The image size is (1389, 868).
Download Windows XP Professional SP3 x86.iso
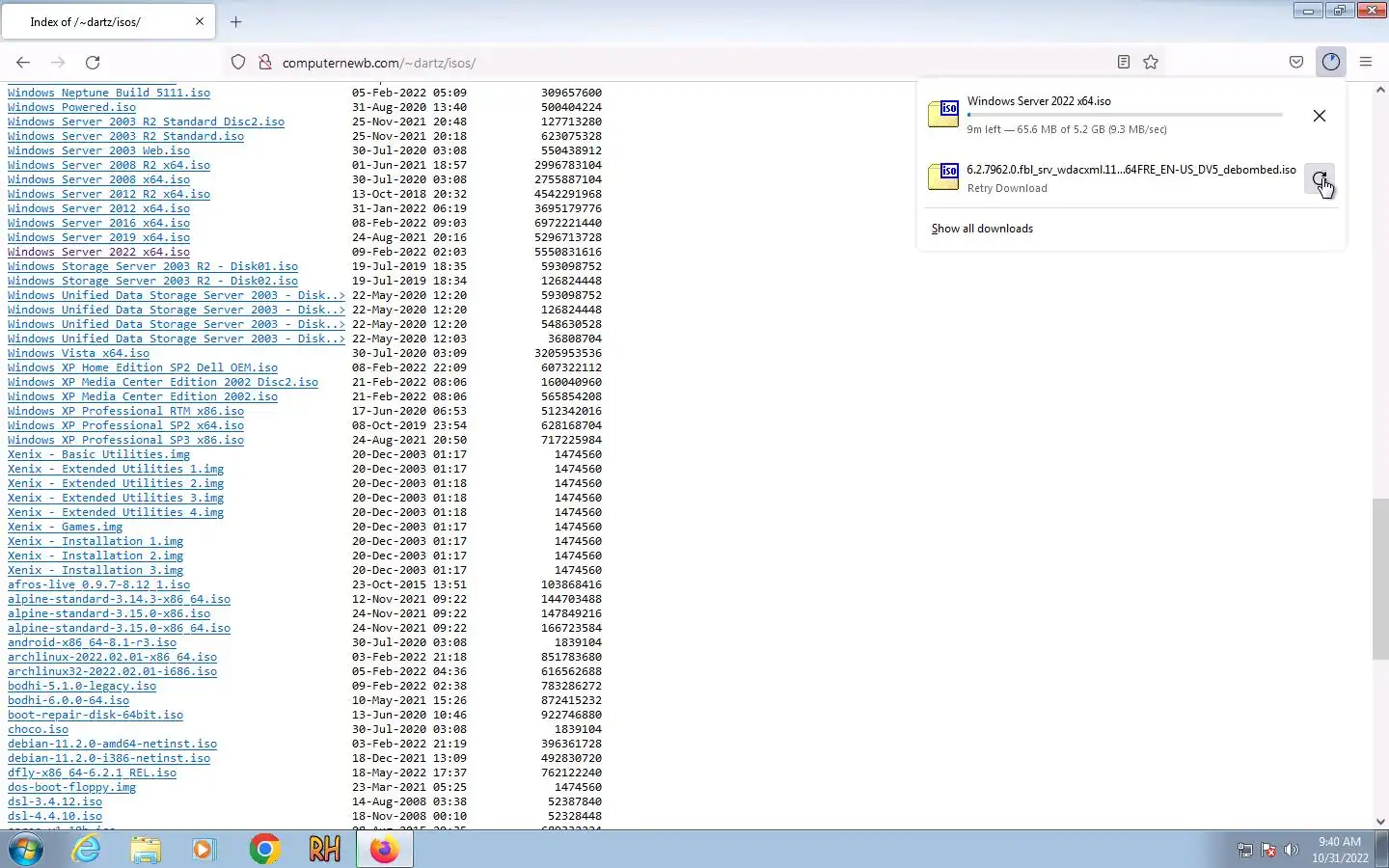[x=125, y=440]
